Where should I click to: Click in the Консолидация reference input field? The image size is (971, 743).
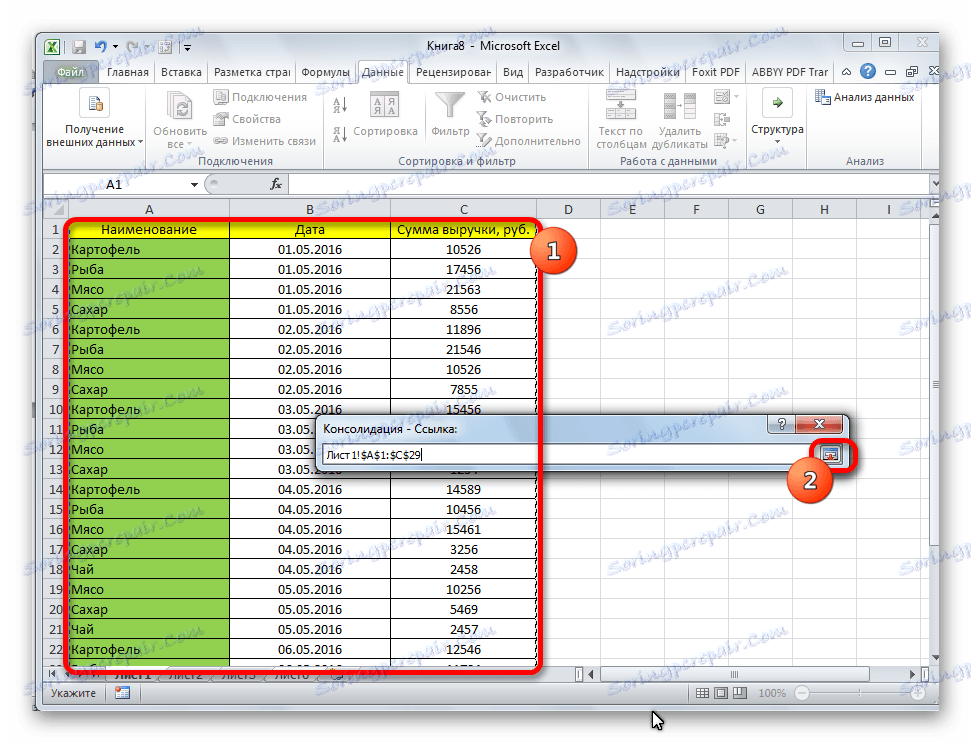(x=565, y=455)
